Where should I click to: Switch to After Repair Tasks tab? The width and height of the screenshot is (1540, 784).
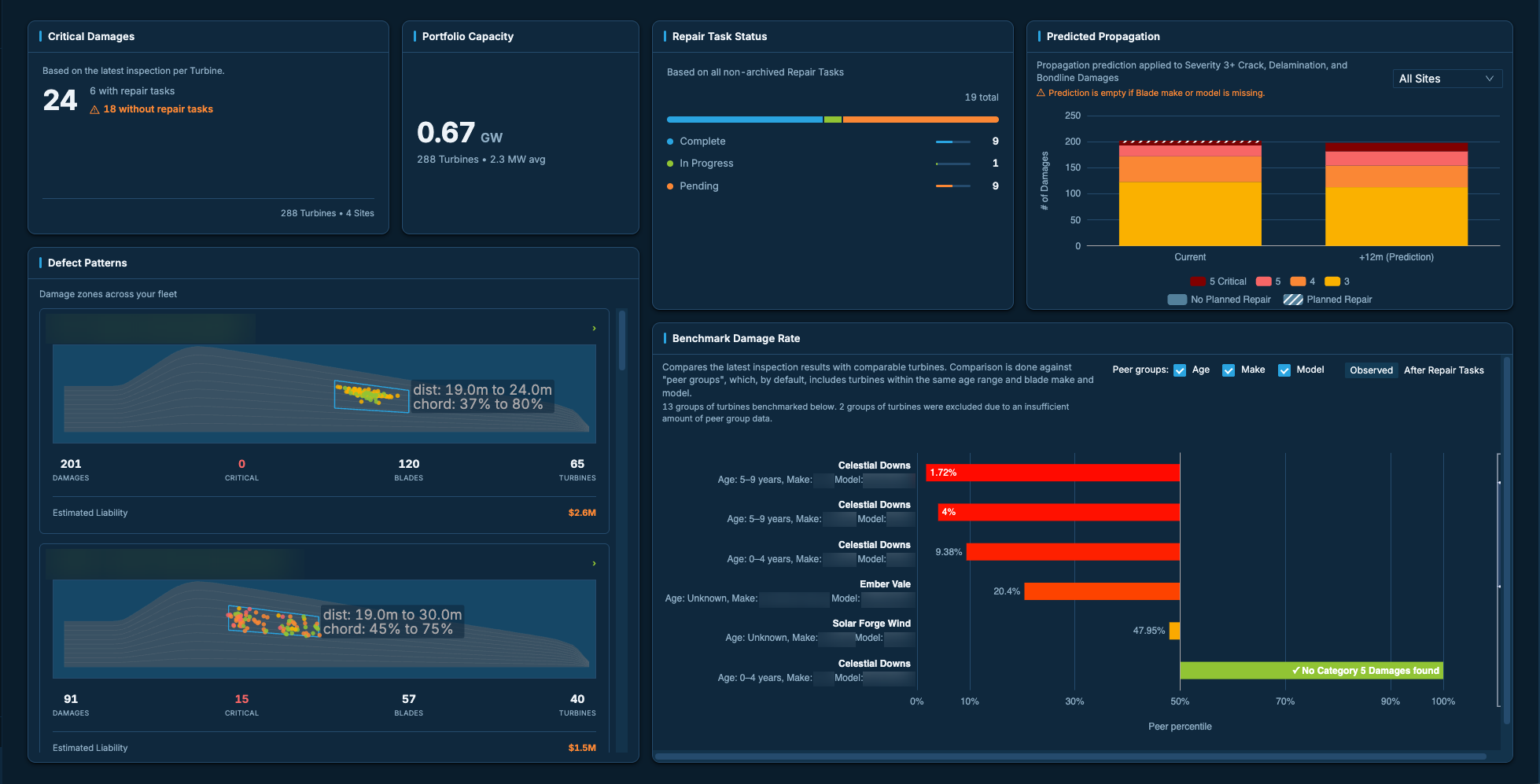pos(1444,370)
